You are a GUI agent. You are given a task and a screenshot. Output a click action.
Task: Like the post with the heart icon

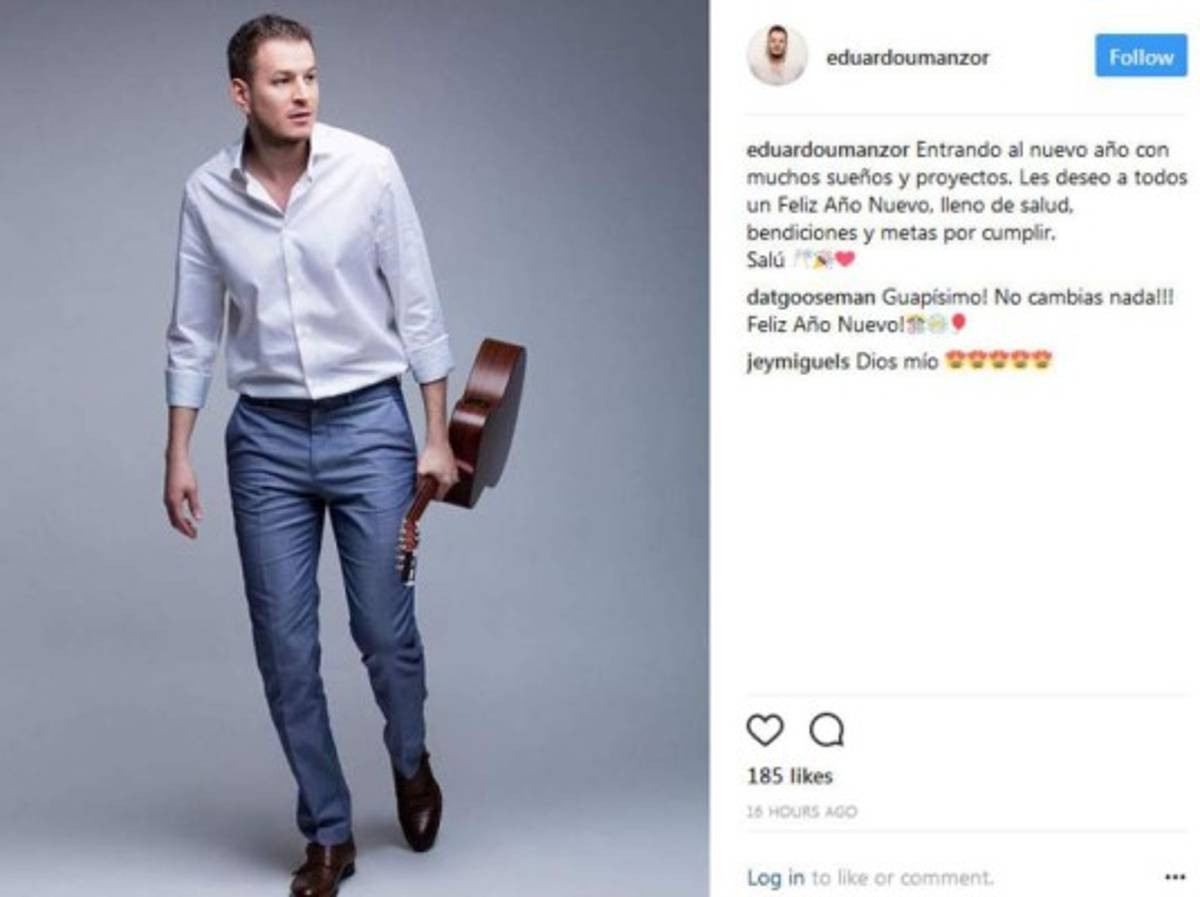765,730
